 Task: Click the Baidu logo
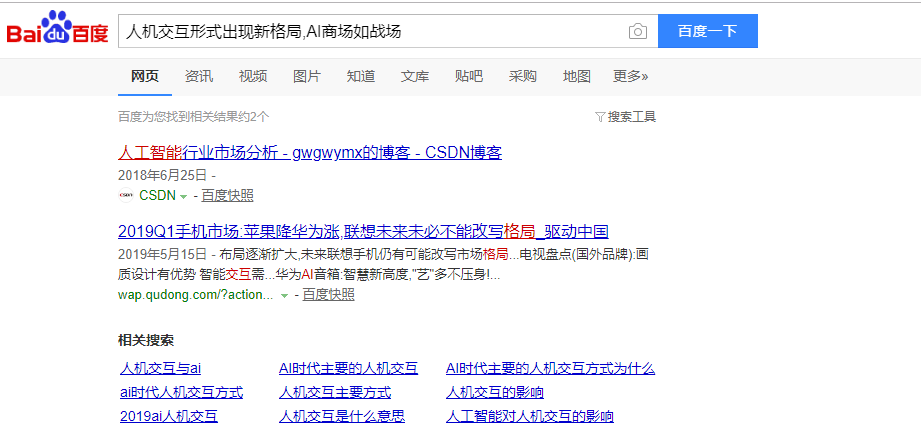58,28
